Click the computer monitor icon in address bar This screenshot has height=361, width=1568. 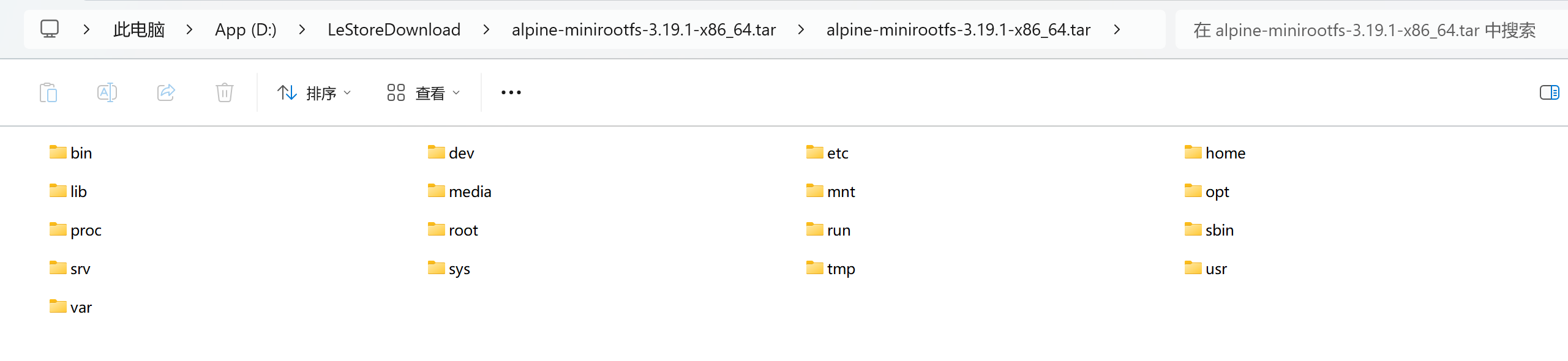[x=50, y=29]
